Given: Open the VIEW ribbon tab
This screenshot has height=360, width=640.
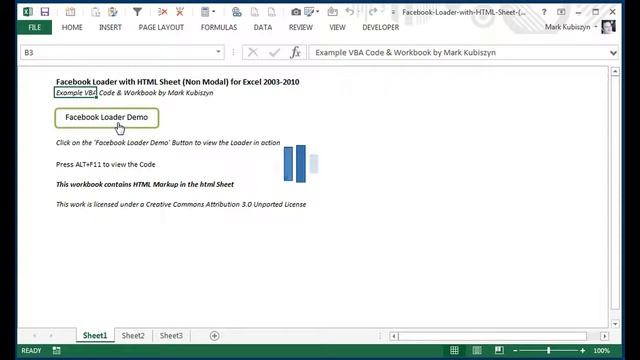Looking at the screenshot, I should point(338,27).
